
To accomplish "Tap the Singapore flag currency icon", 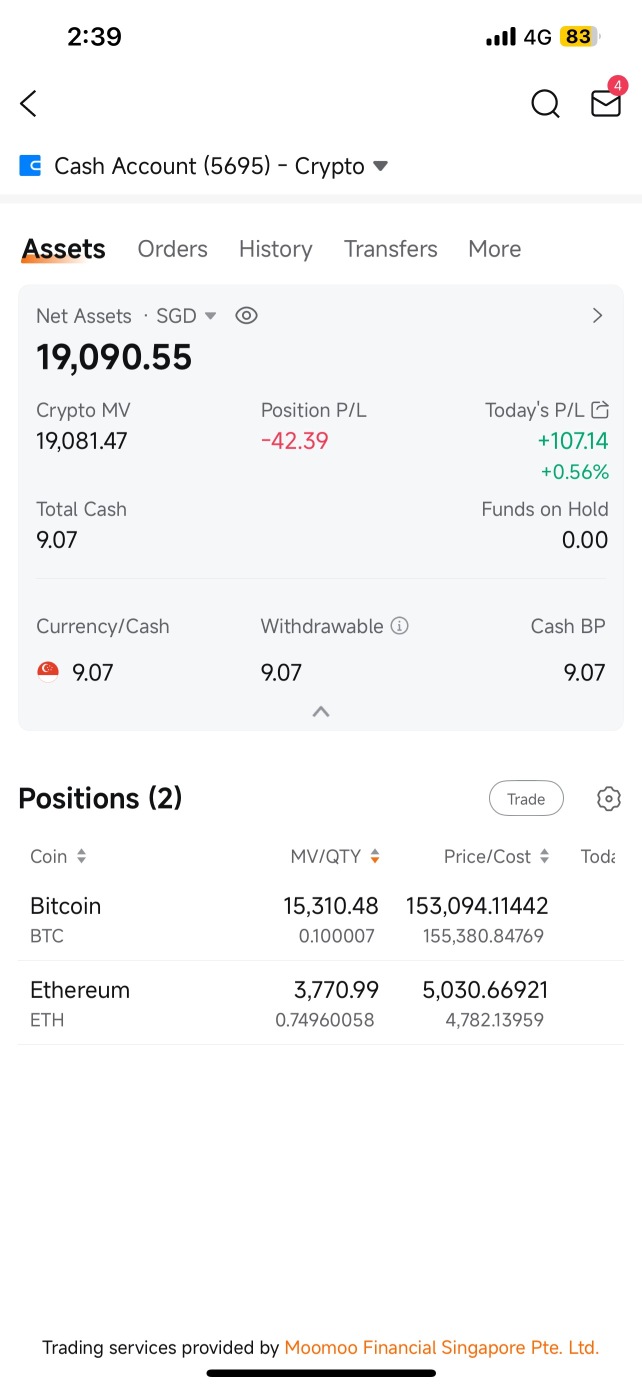I will 48,672.
